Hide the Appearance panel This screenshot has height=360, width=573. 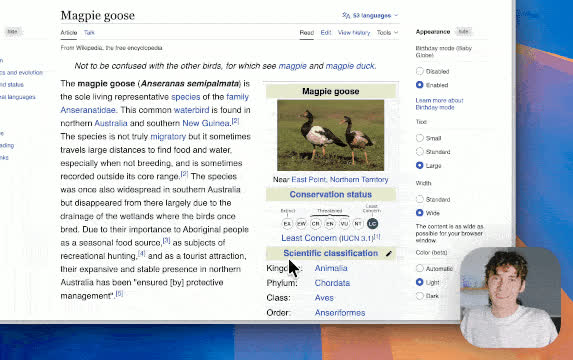pos(463,31)
